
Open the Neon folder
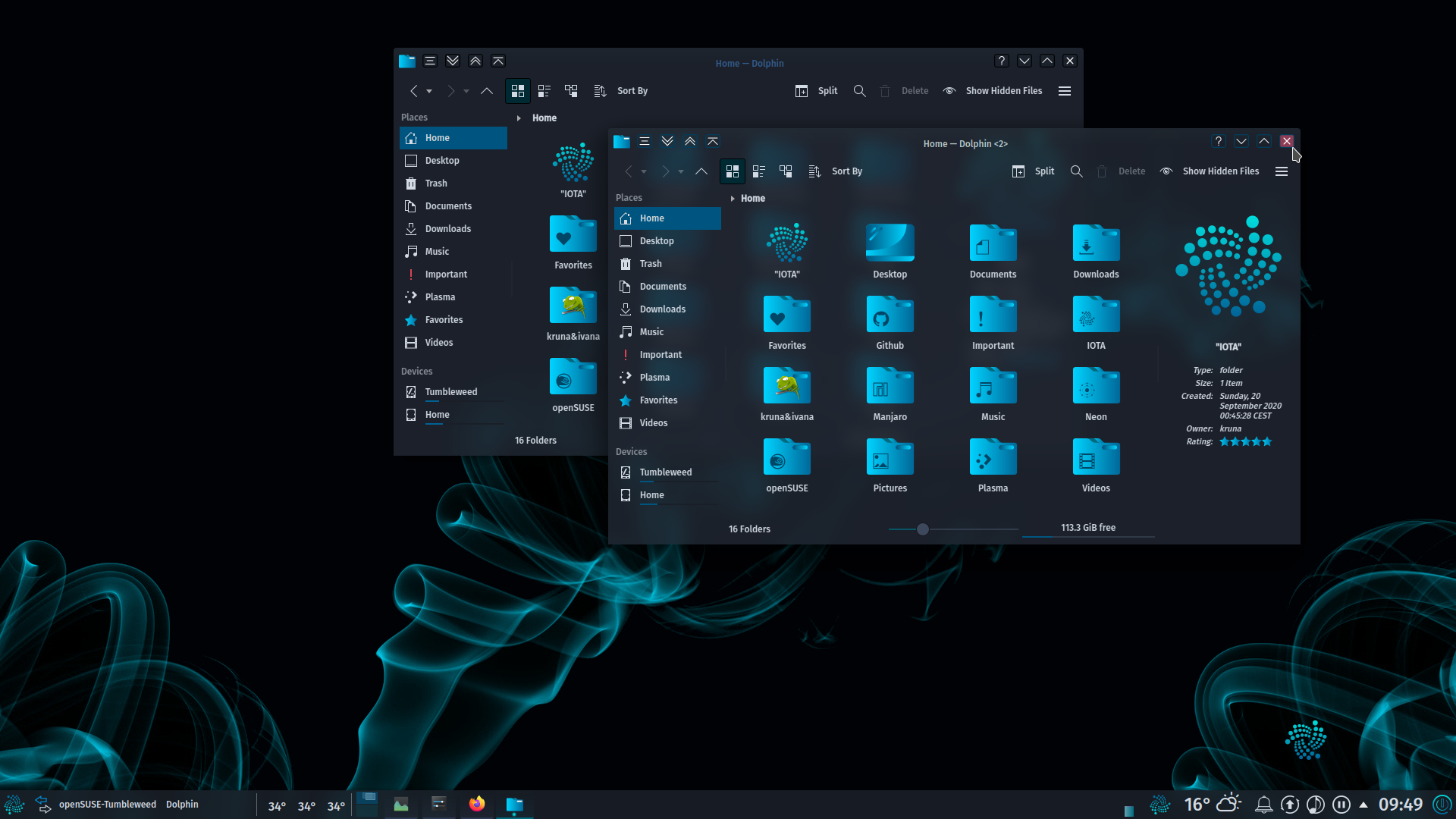pyautogui.click(x=1096, y=394)
